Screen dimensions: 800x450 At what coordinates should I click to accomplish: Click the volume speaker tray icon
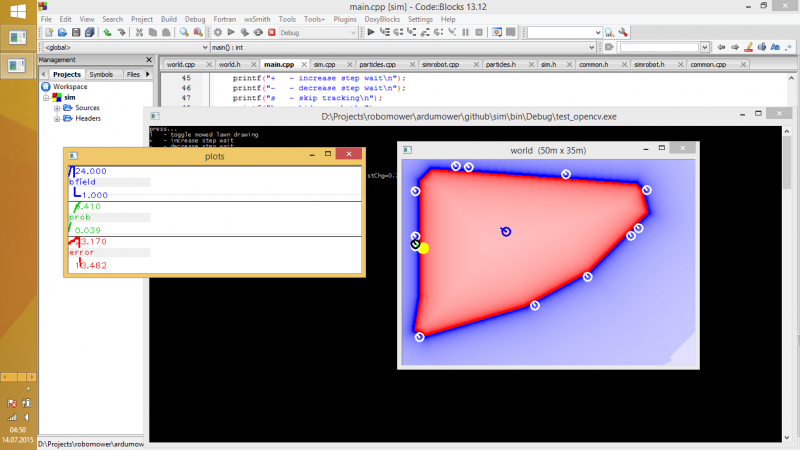click(x=26, y=417)
